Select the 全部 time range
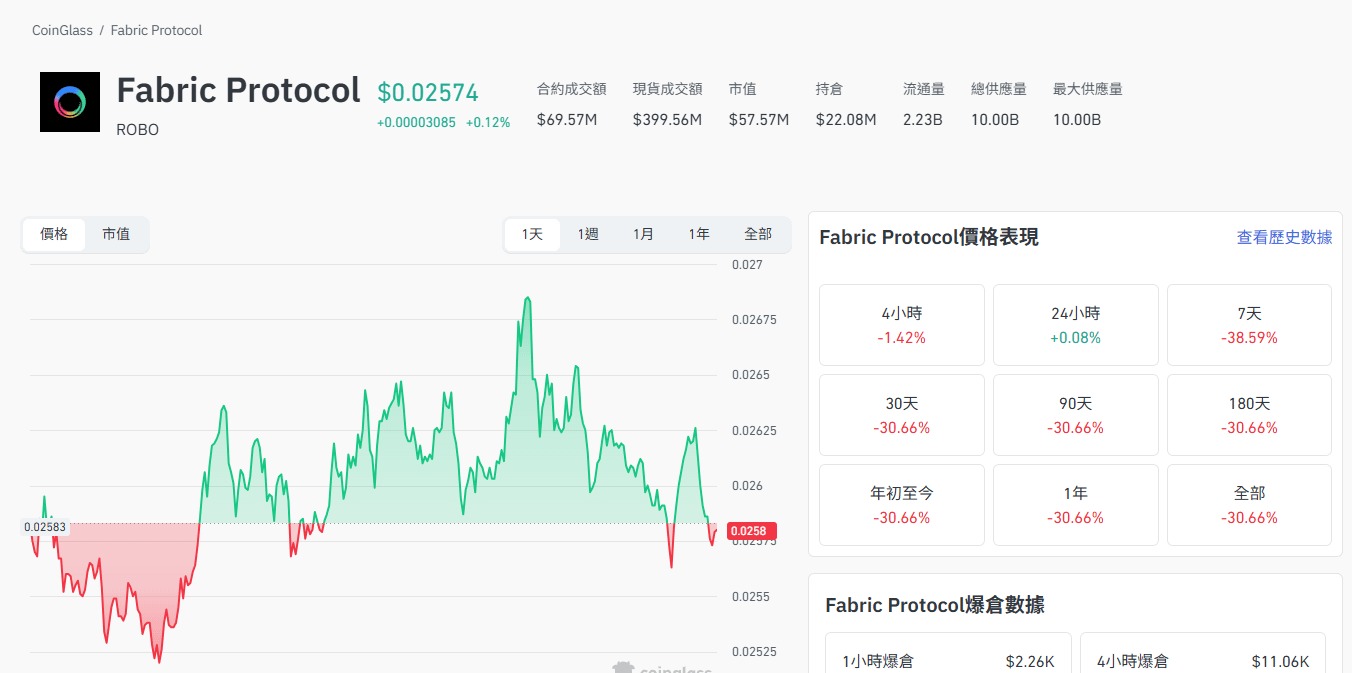 (x=758, y=234)
